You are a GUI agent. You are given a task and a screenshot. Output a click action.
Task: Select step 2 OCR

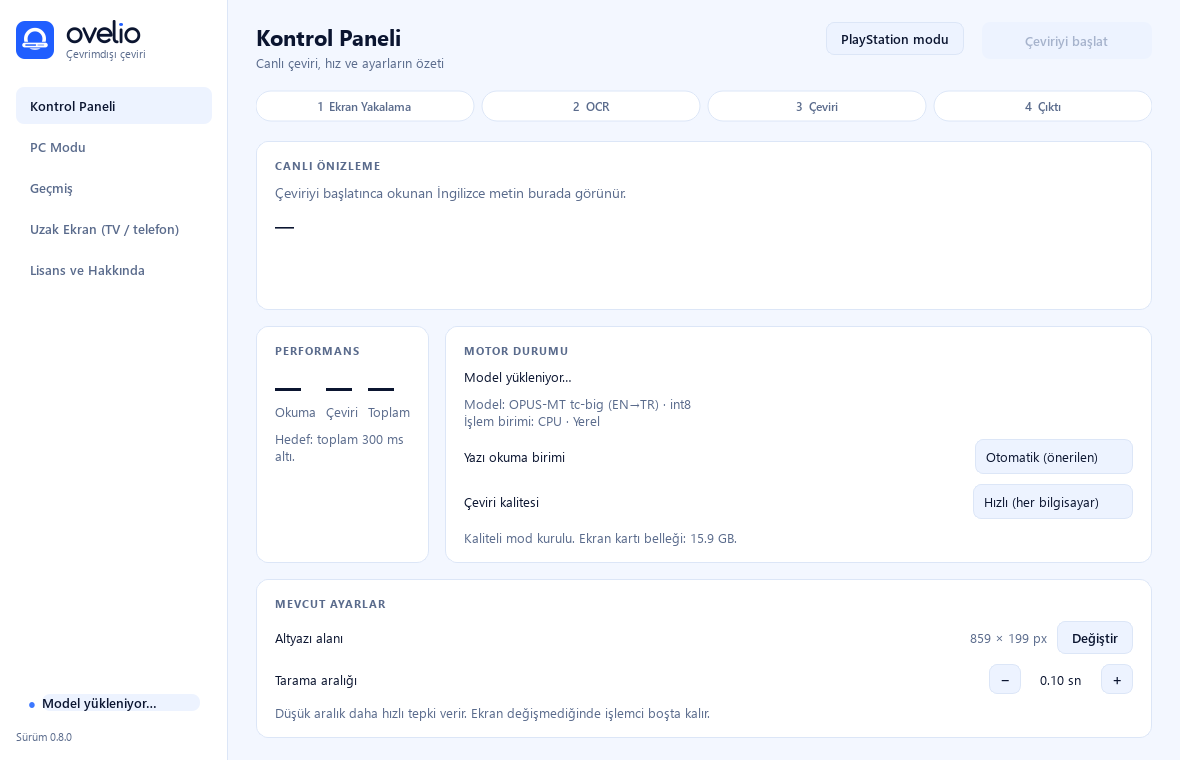coord(591,107)
